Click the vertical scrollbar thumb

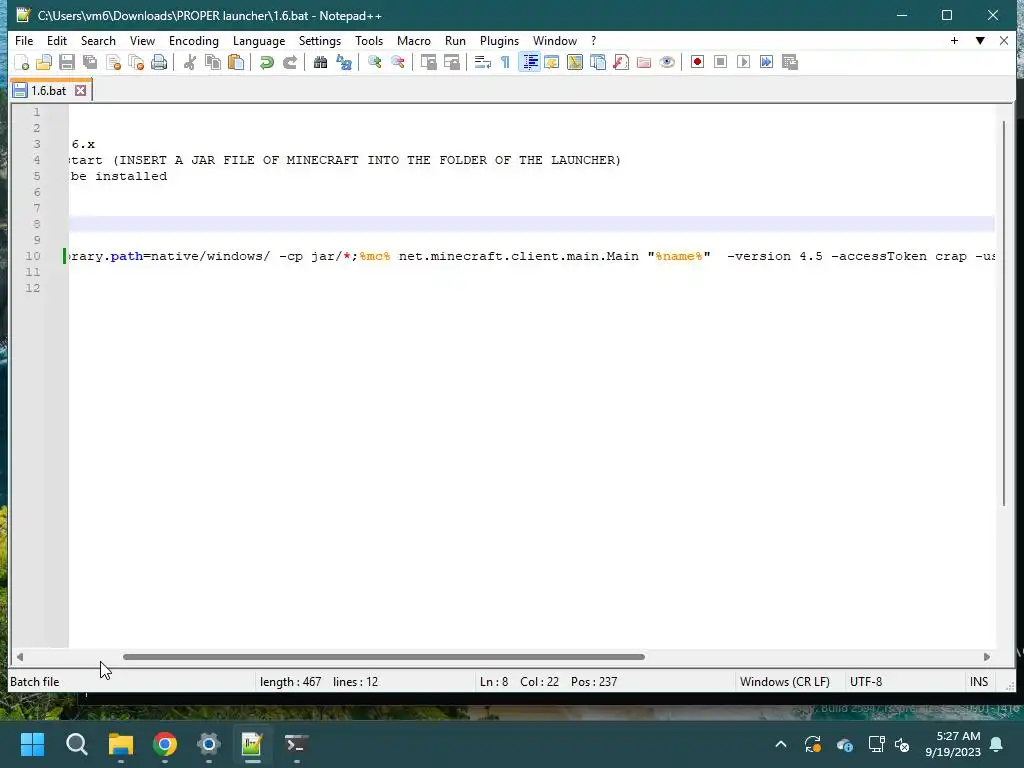pyautogui.click(x=1004, y=313)
